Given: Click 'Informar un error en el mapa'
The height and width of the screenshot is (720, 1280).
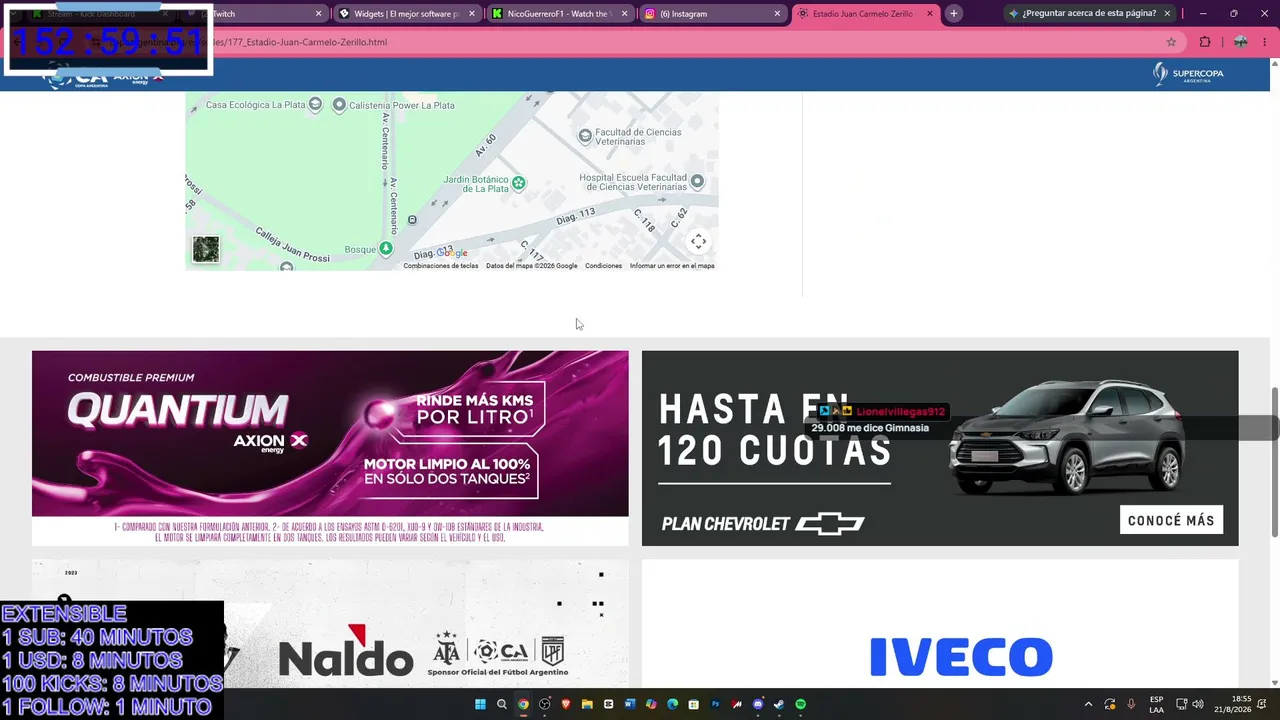Looking at the screenshot, I should [672, 266].
